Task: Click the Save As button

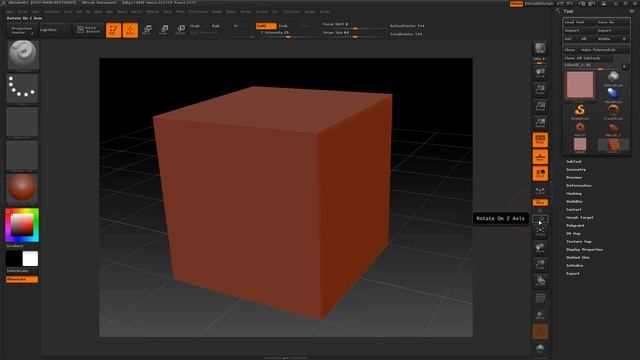Action: click(x=613, y=22)
